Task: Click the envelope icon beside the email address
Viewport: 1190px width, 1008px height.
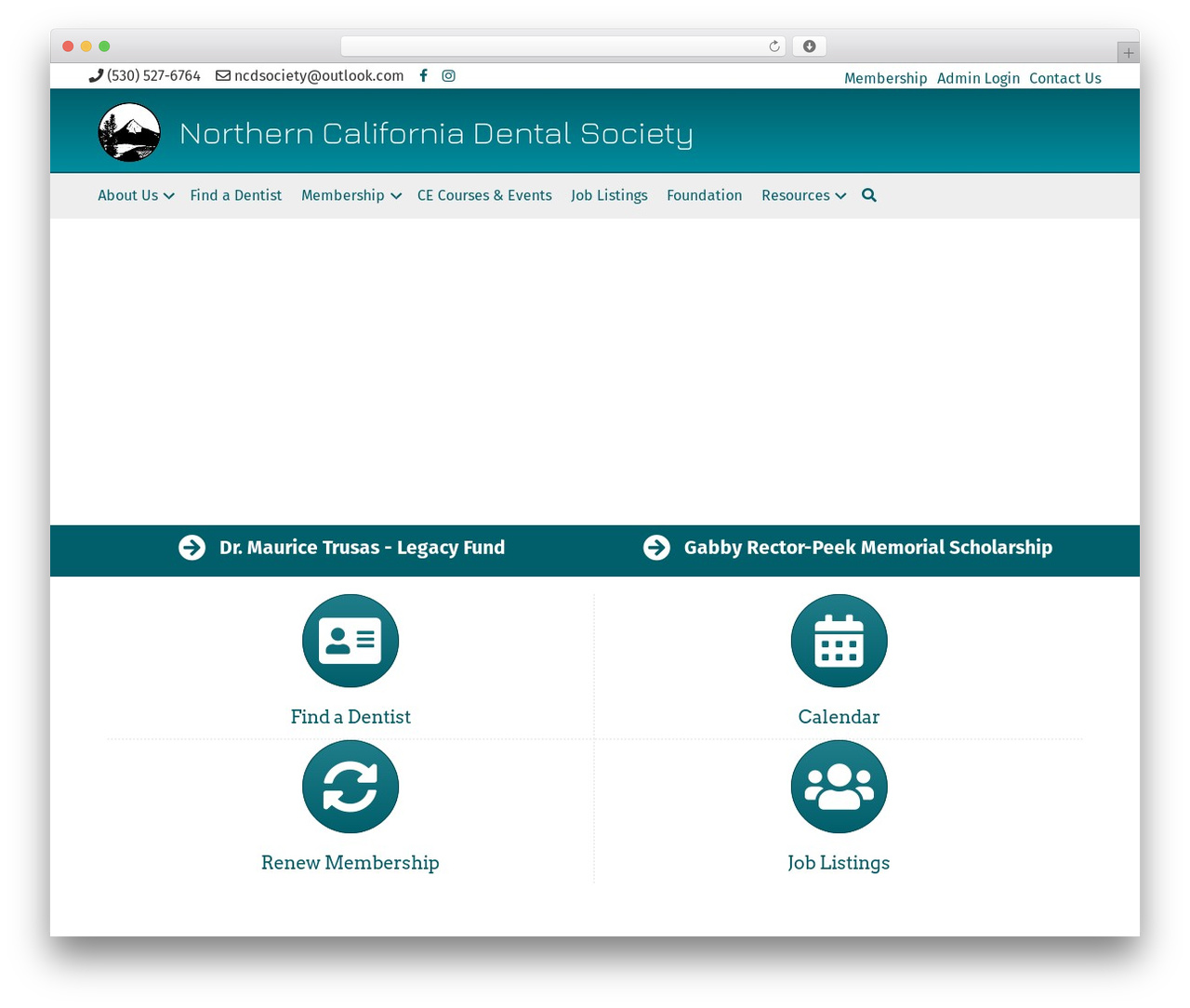Action: (x=223, y=75)
